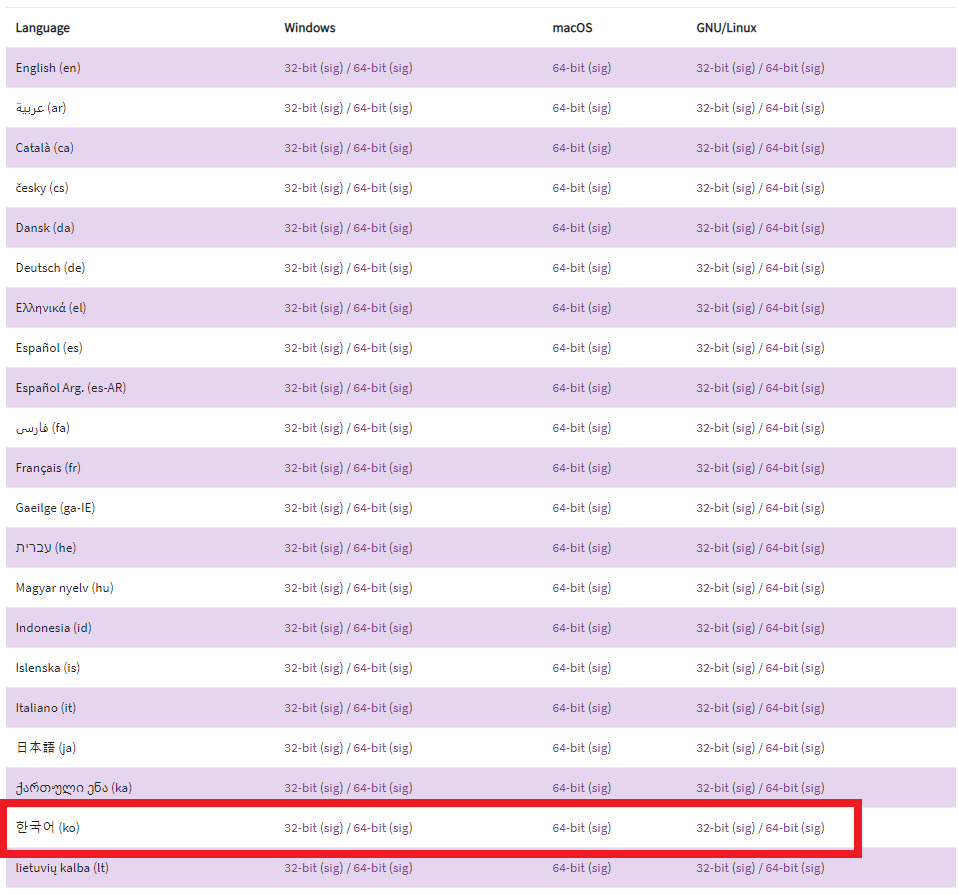This screenshot has width=959, height=895.
Task: Pick Windows 64-bit in the Georgian (ka) row
Action: pos(369,787)
